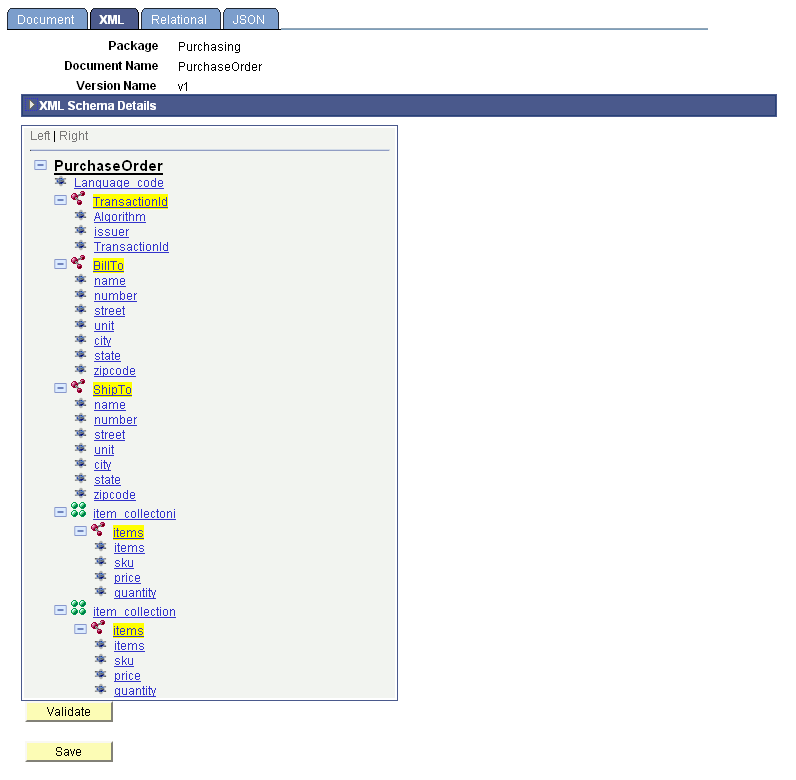
Task: Open highlighted items link under item_collectoni
Action: coord(128,533)
